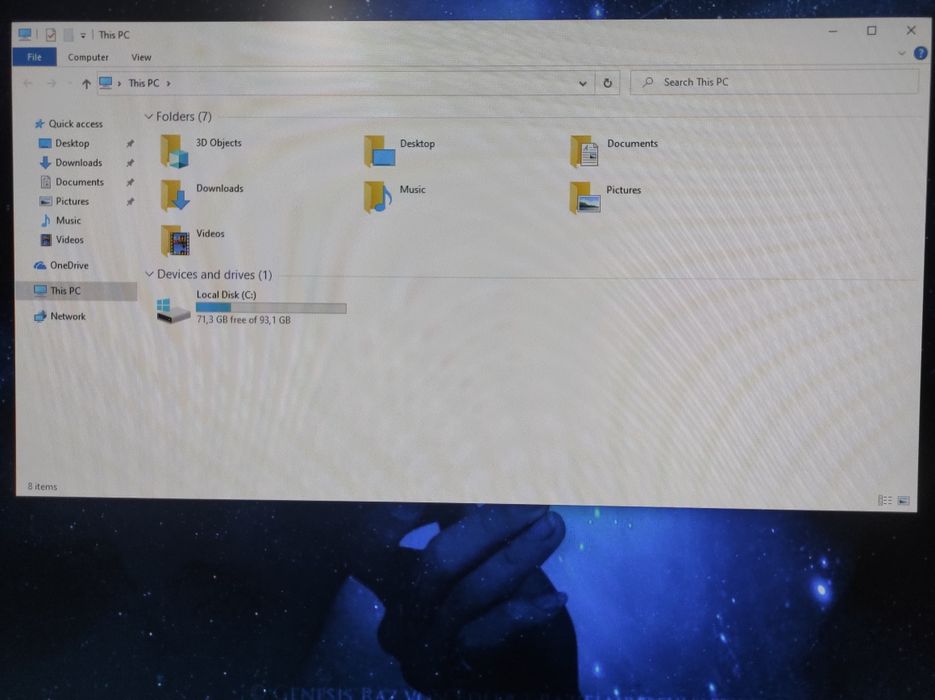
Task: Click the Quick access star icon
Action: [x=39, y=124]
